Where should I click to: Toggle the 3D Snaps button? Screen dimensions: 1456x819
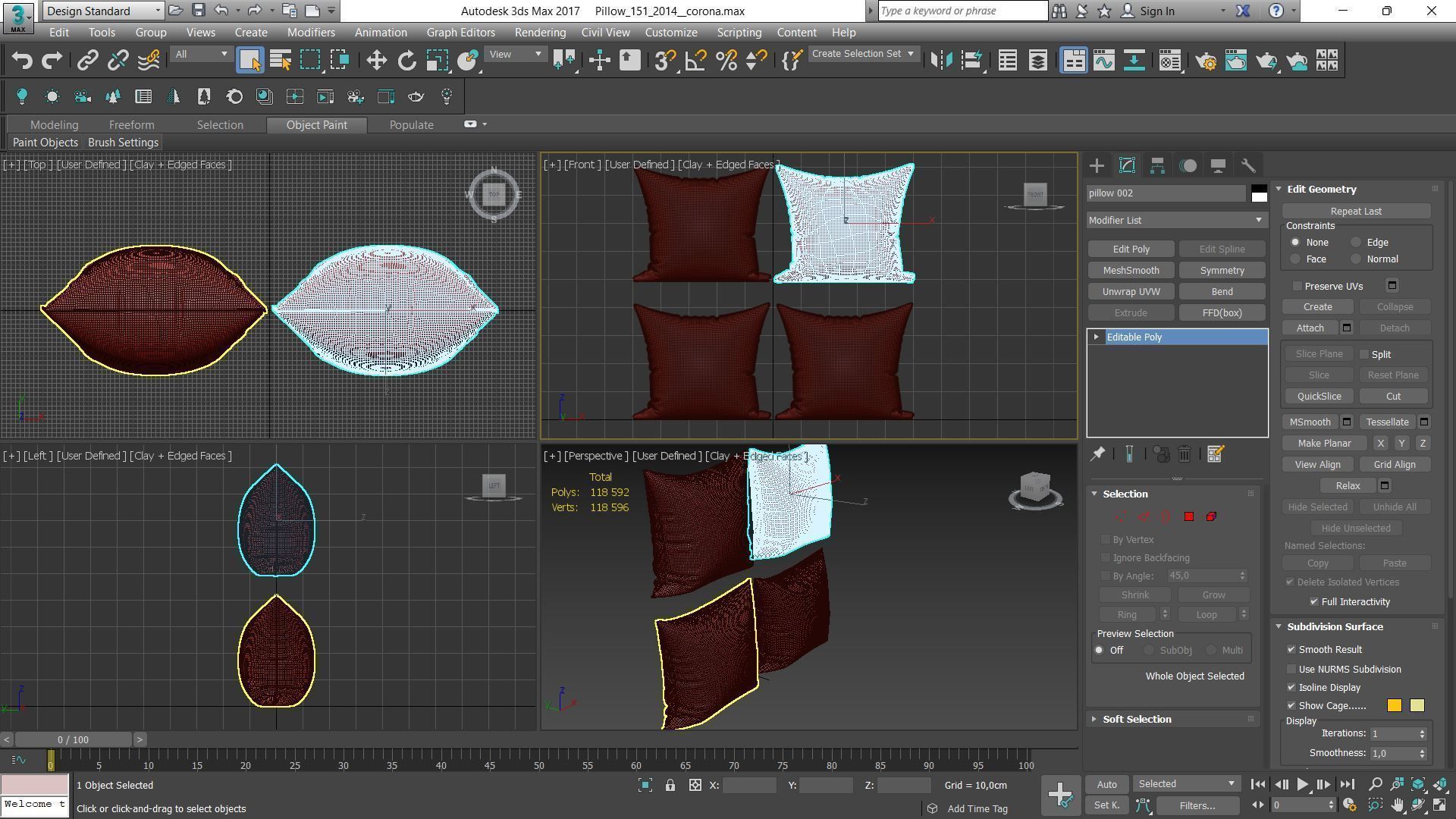pos(665,61)
